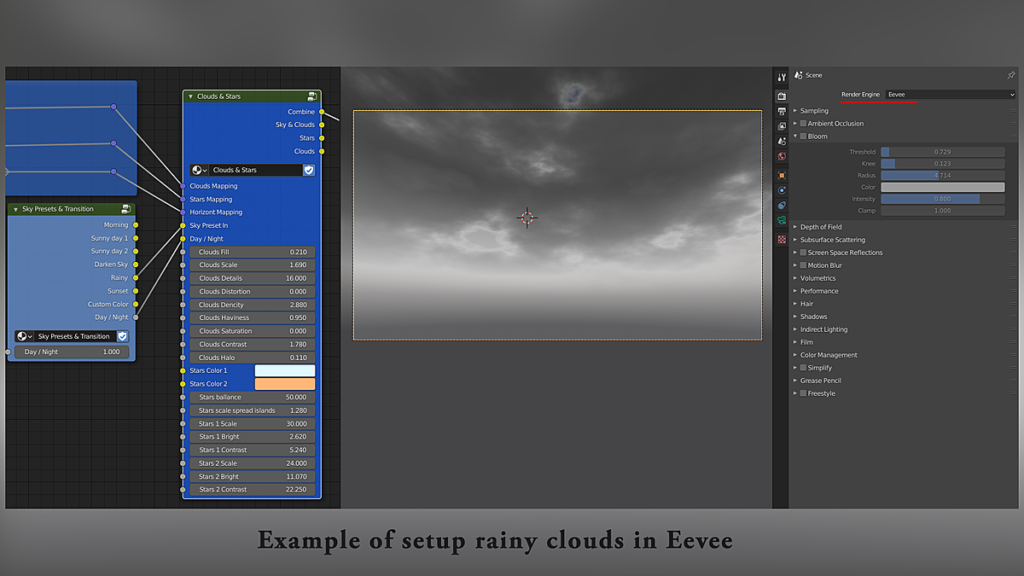Collapse the Clouds & Stars node
The height and width of the screenshot is (576, 1024).
(x=191, y=97)
